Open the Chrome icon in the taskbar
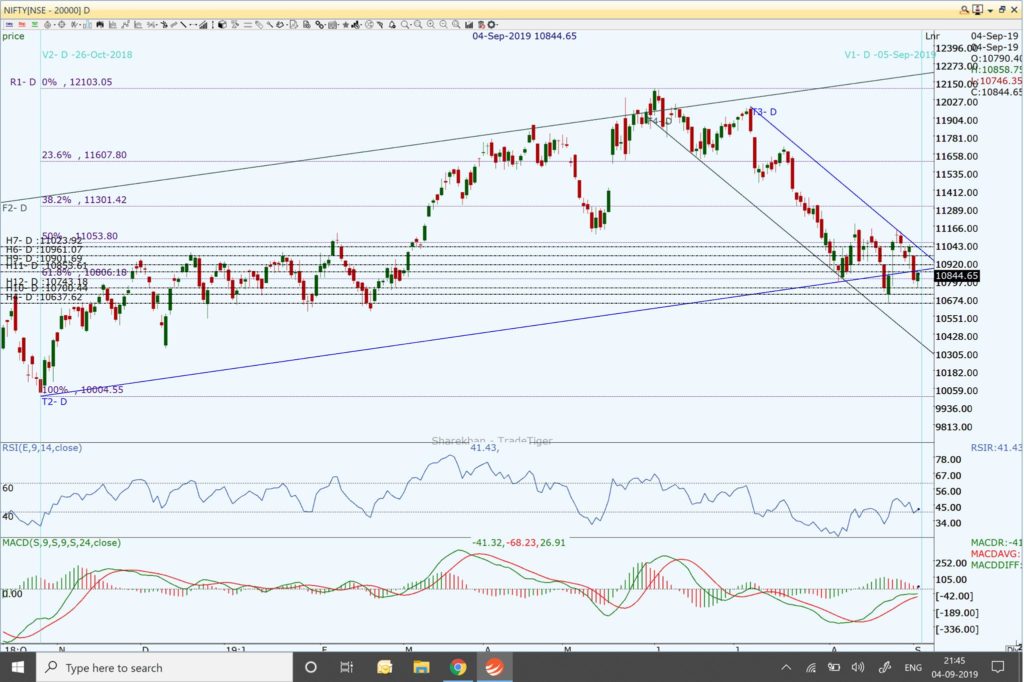Screen dimensions: 1024x682 458,667
